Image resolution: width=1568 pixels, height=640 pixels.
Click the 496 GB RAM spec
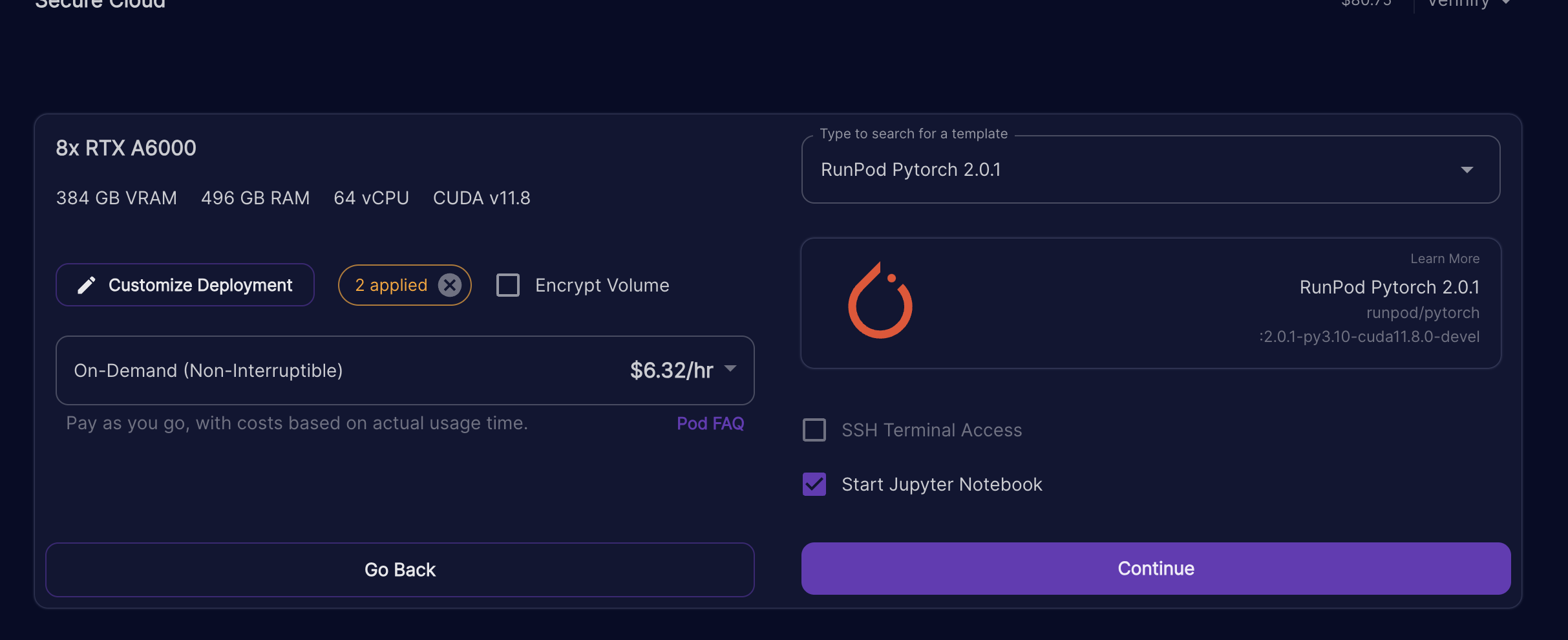255,198
